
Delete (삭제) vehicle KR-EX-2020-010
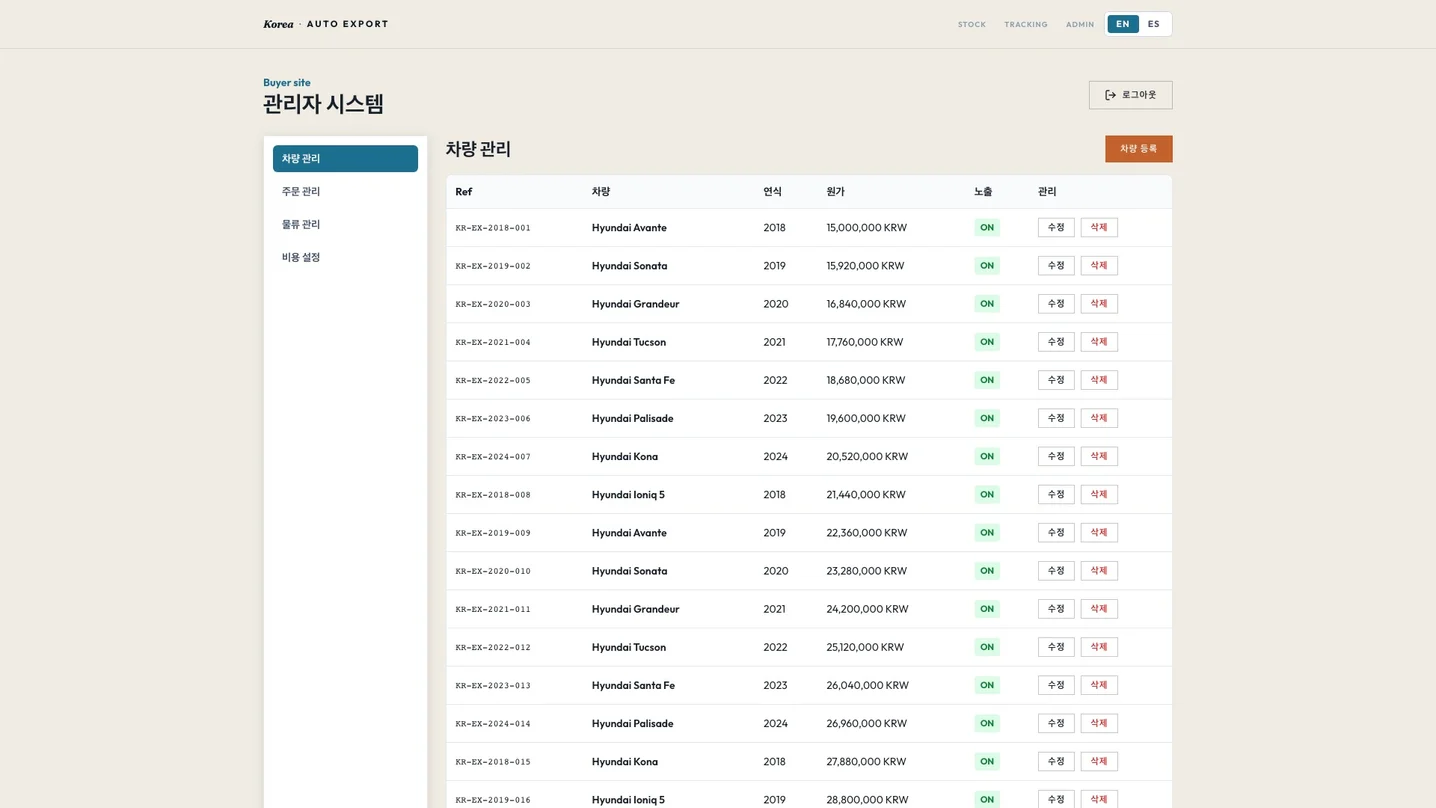[x=1099, y=571]
